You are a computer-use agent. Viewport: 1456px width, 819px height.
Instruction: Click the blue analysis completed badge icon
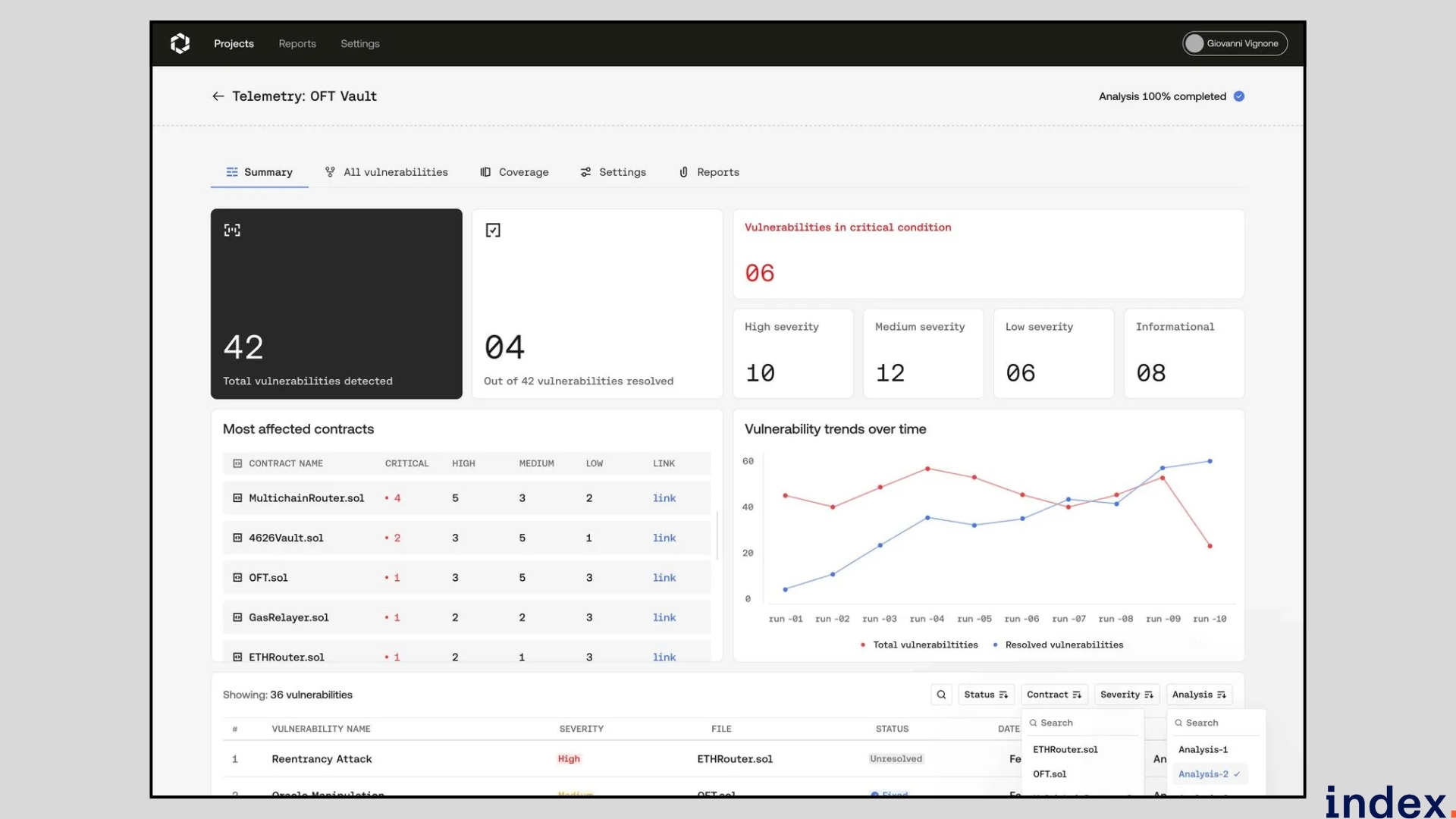(x=1239, y=96)
